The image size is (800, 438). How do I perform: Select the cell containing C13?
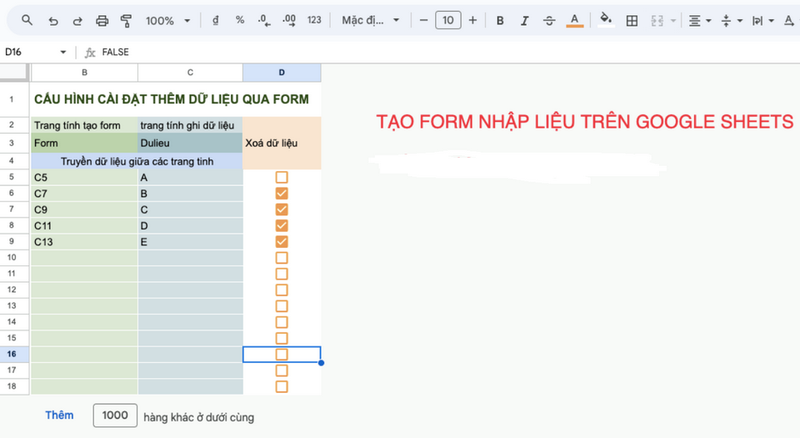point(85,242)
